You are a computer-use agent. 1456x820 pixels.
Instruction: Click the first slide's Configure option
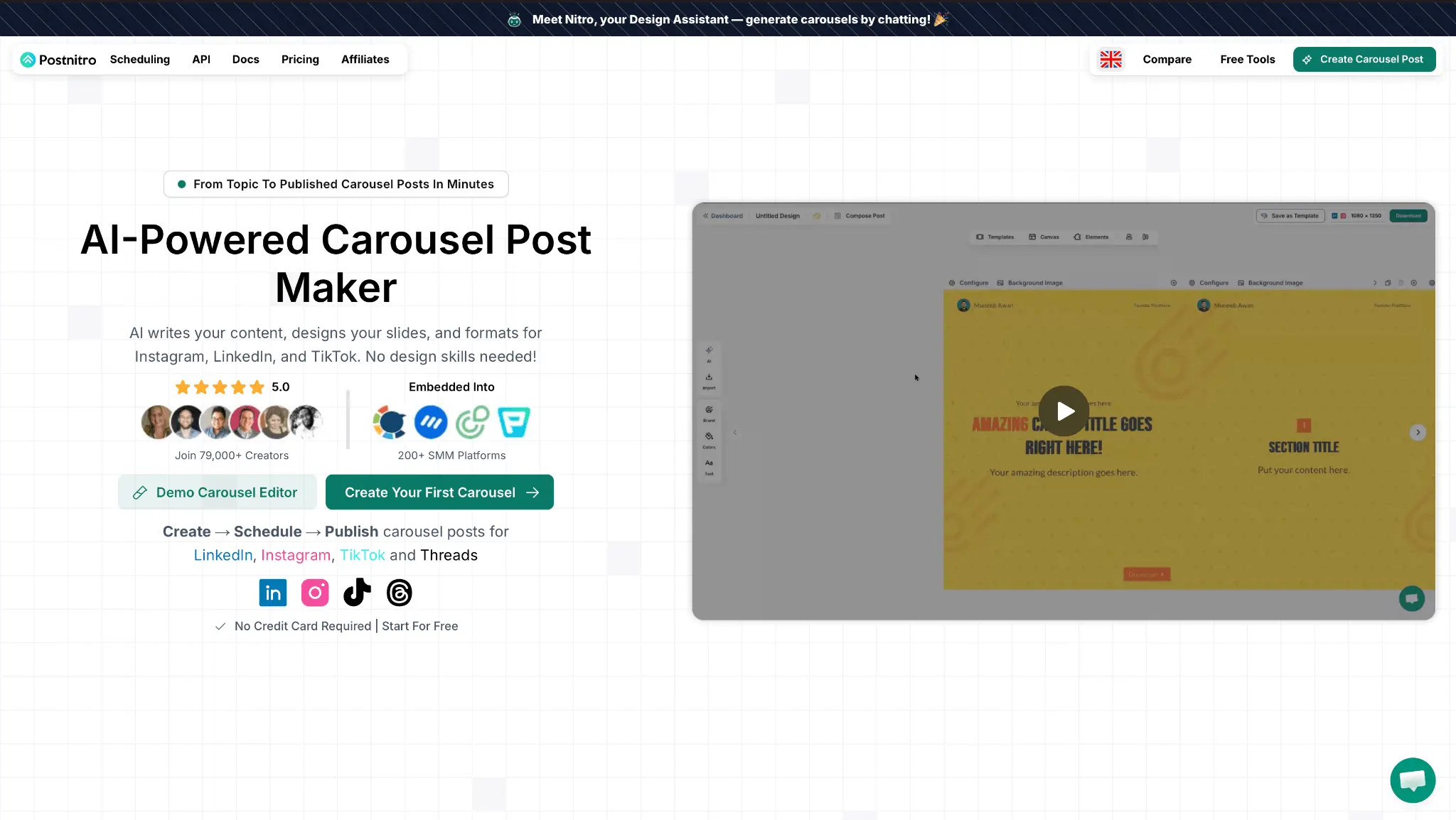pyautogui.click(x=968, y=283)
